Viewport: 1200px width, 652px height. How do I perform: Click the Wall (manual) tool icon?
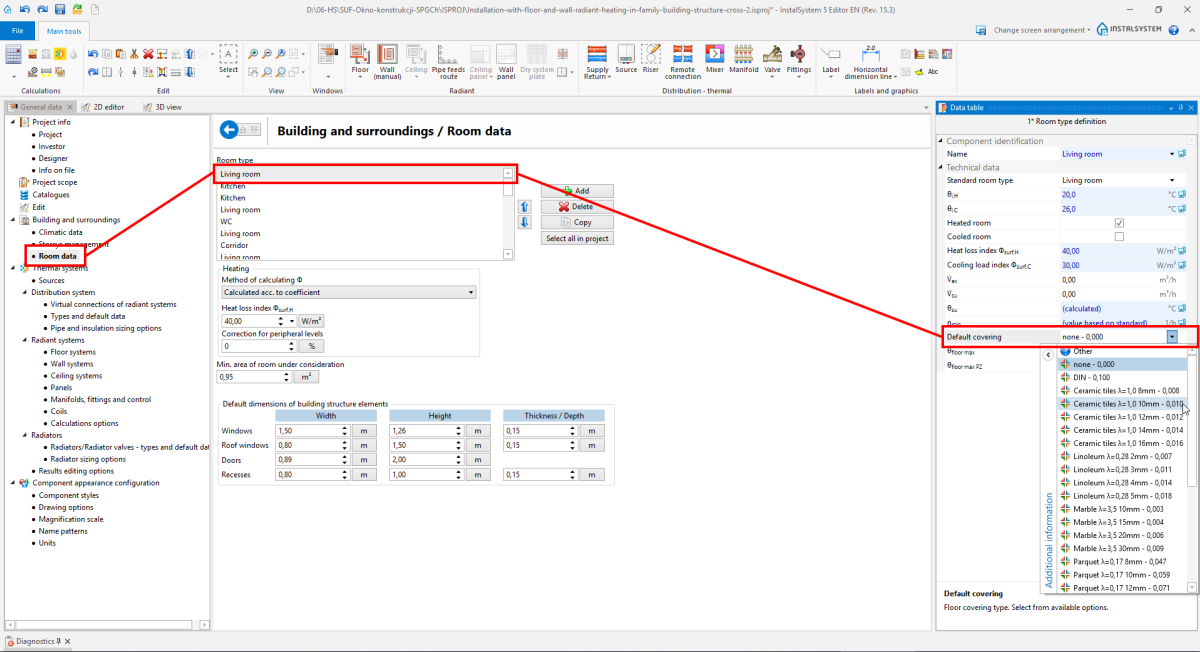coord(388,58)
